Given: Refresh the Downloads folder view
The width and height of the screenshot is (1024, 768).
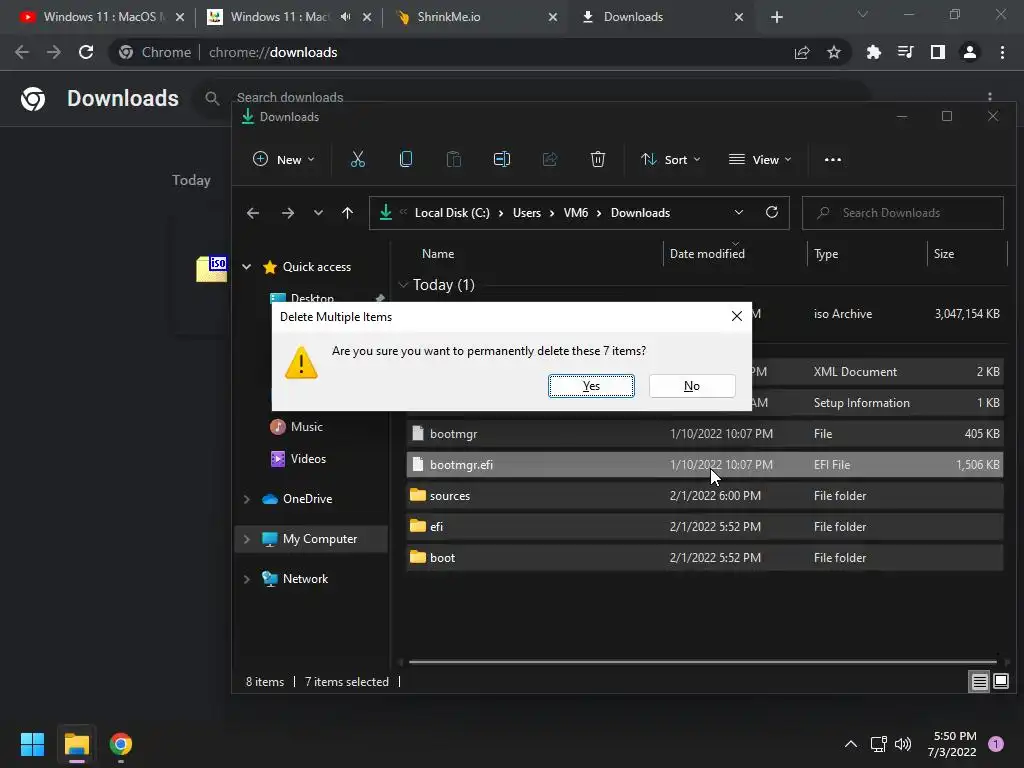Looking at the screenshot, I should pyautogui.click(x=772, y=212).
